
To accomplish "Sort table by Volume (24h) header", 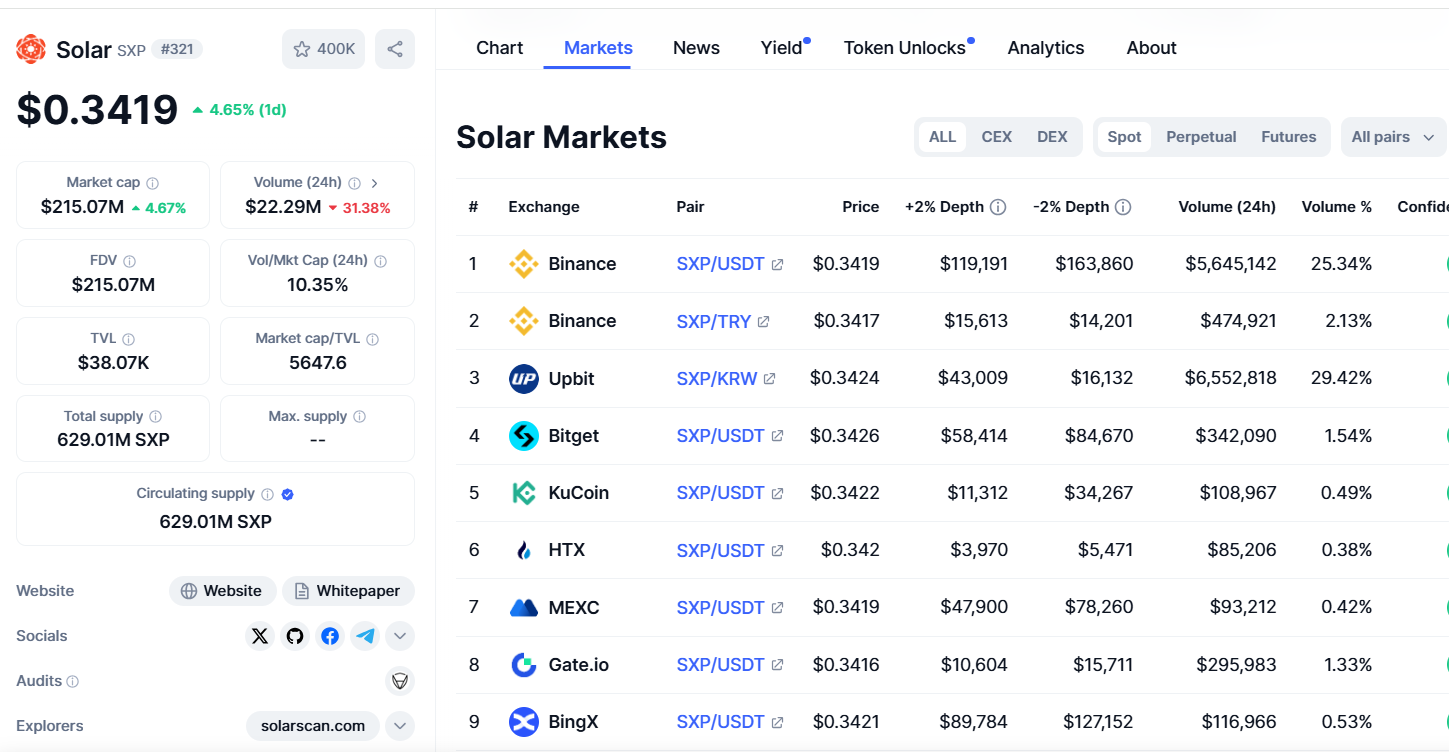I will [x=1227, y=207].
